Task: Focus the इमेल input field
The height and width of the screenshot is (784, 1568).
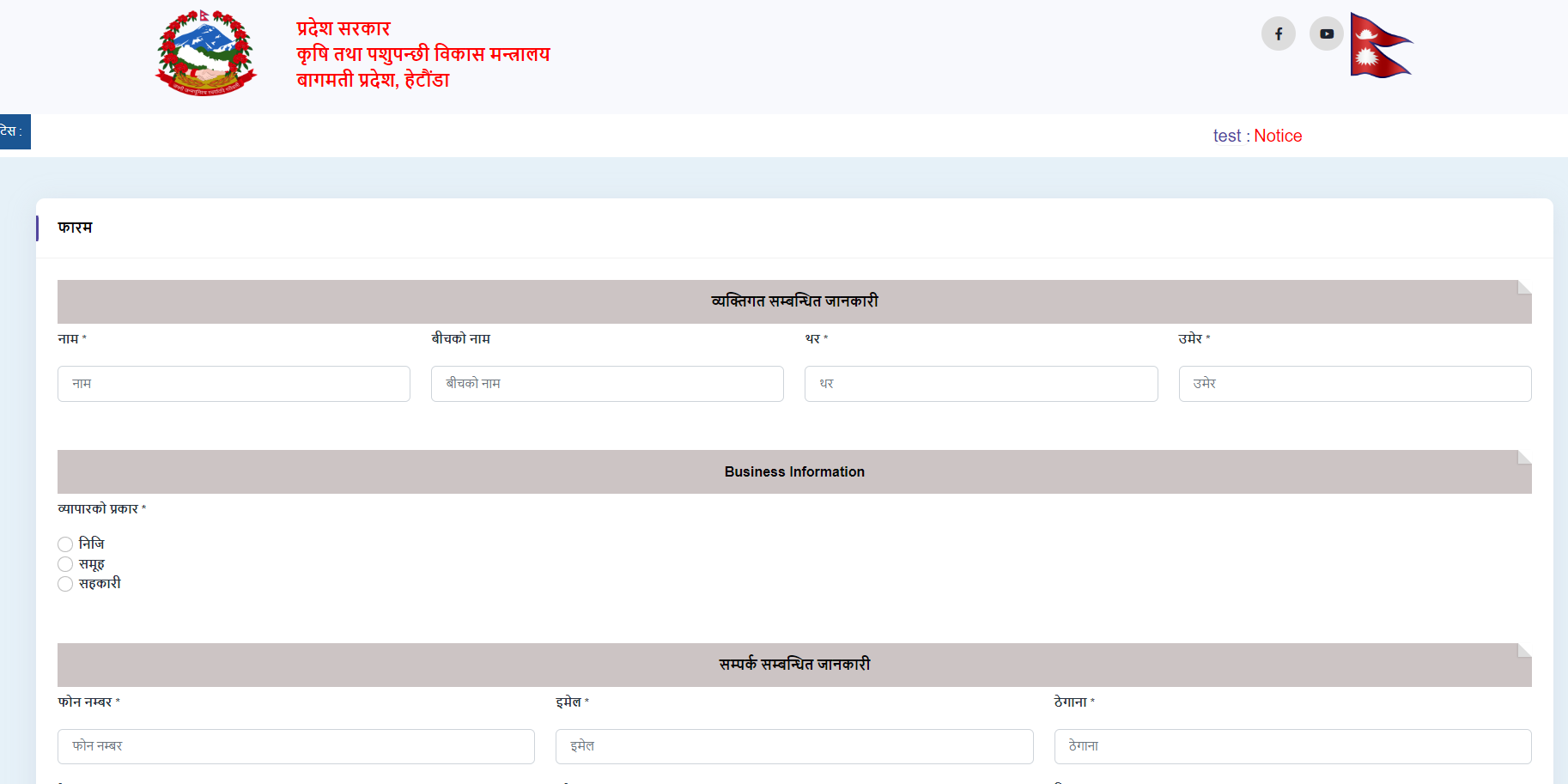Action: point(794,746)
